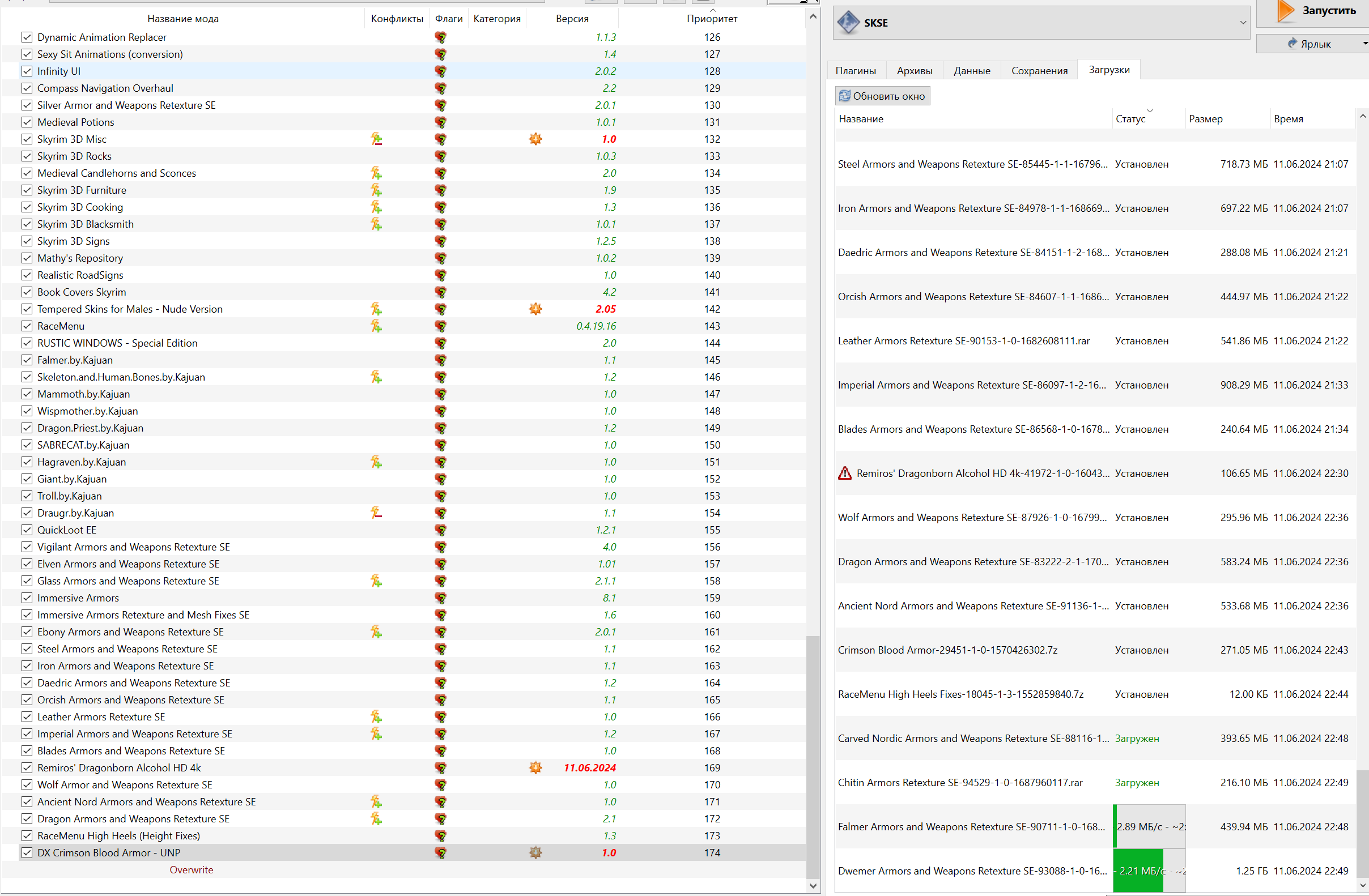Image resolution: width=1369 pixels, height=896 pixels.
Task: Click conflict lightning icon on Skyrim 3D Misc
Action: click(x=376, y=139)
